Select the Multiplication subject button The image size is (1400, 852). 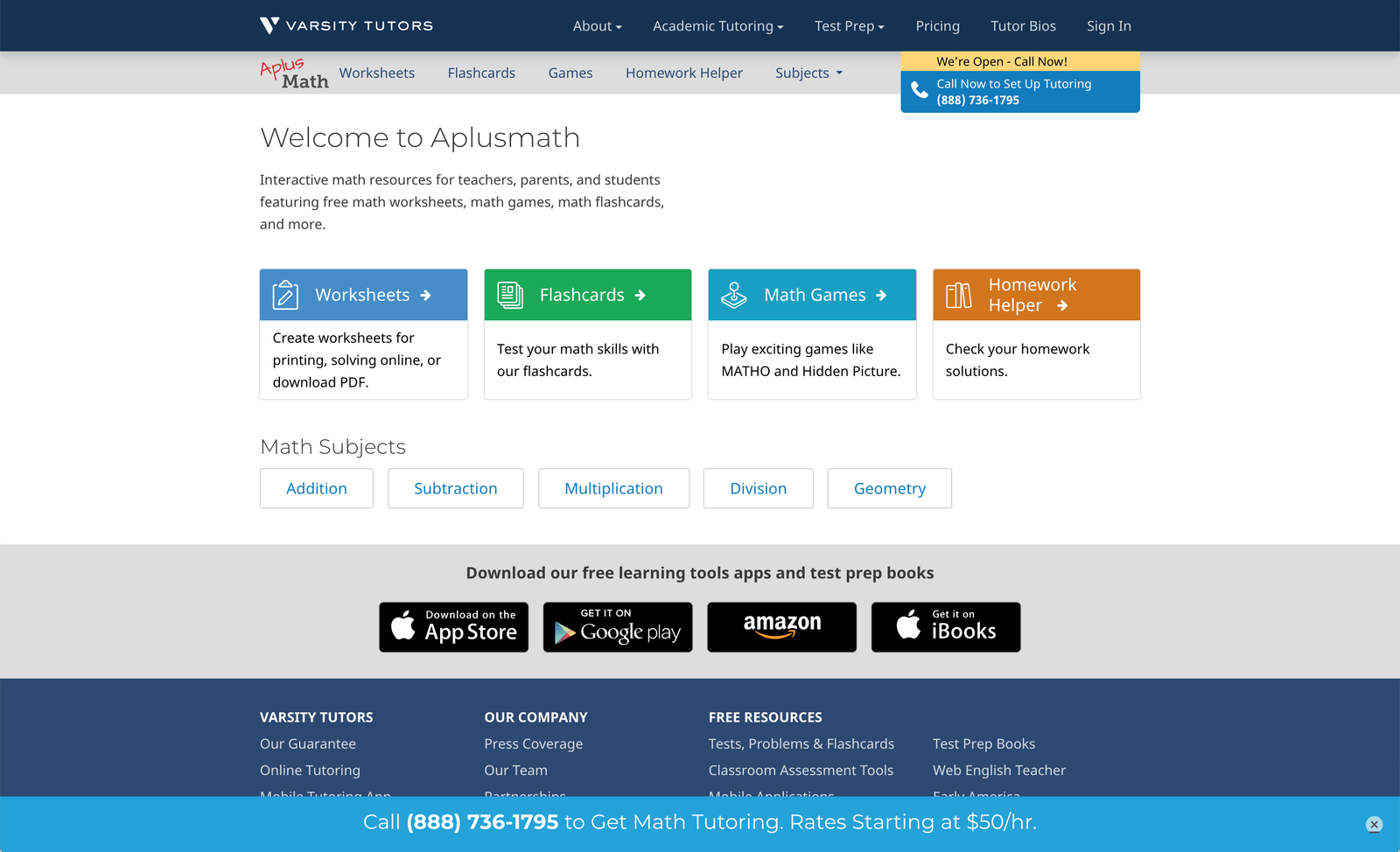pos(613,488)
